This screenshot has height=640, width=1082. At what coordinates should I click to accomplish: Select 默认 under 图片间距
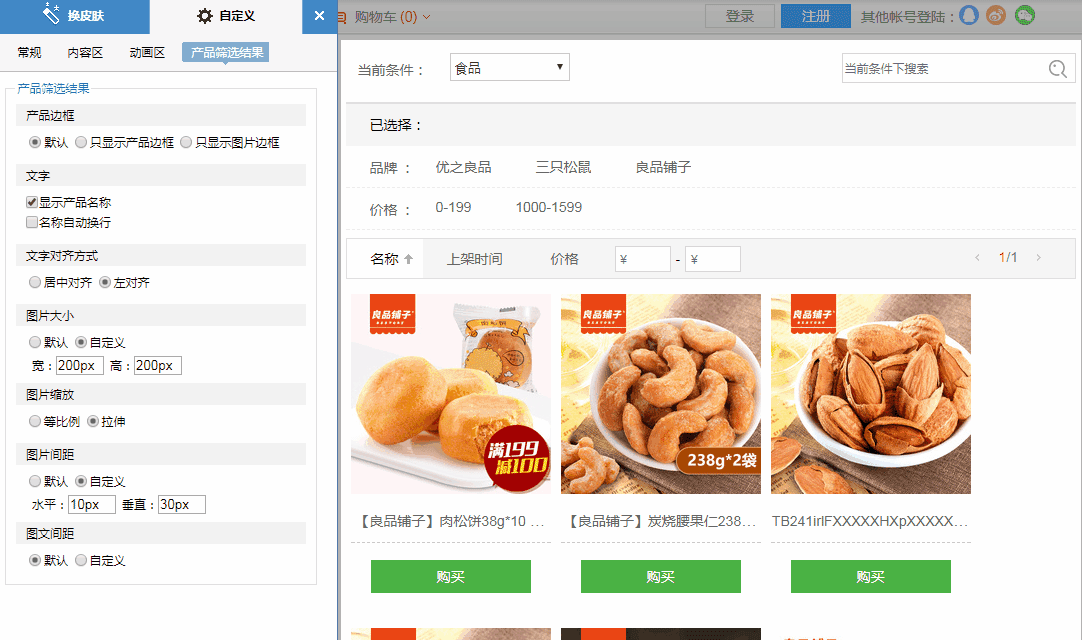(x=35, y=481)
